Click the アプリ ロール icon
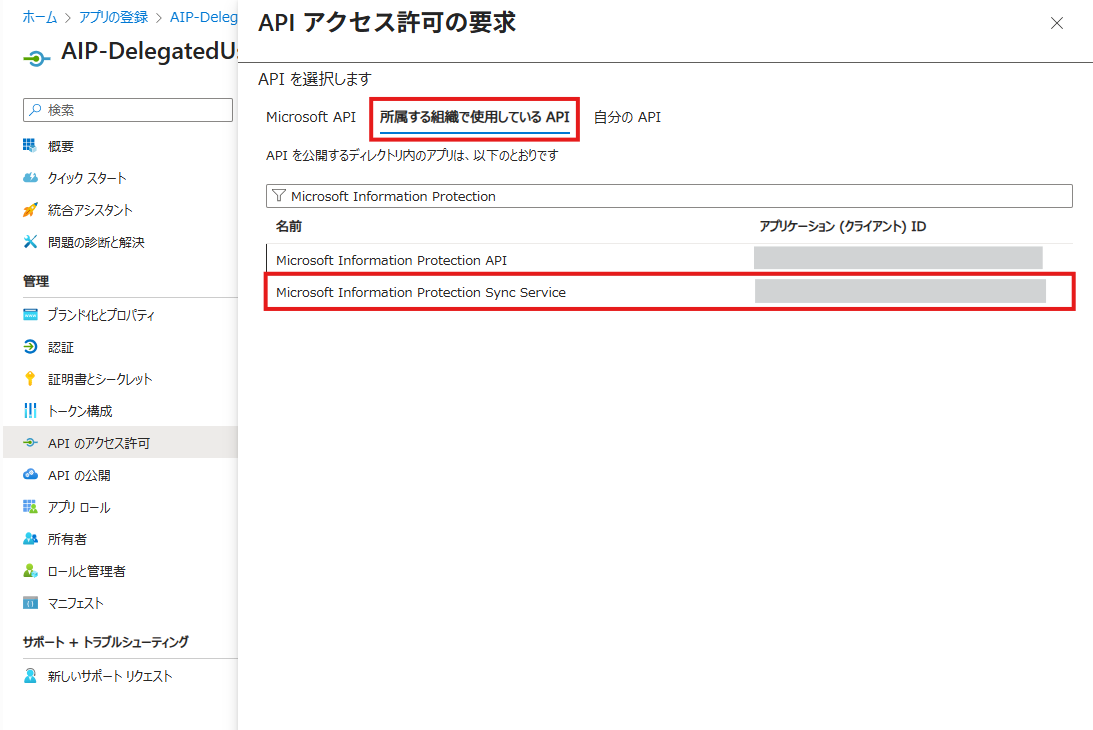 [x=30, y=506]
